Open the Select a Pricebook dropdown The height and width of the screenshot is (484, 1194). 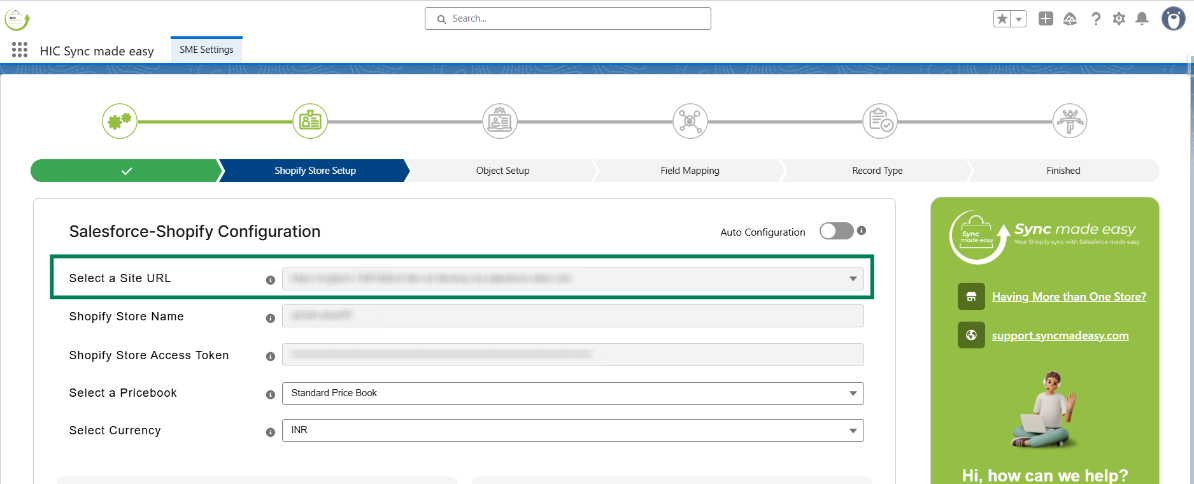(573, 393)
